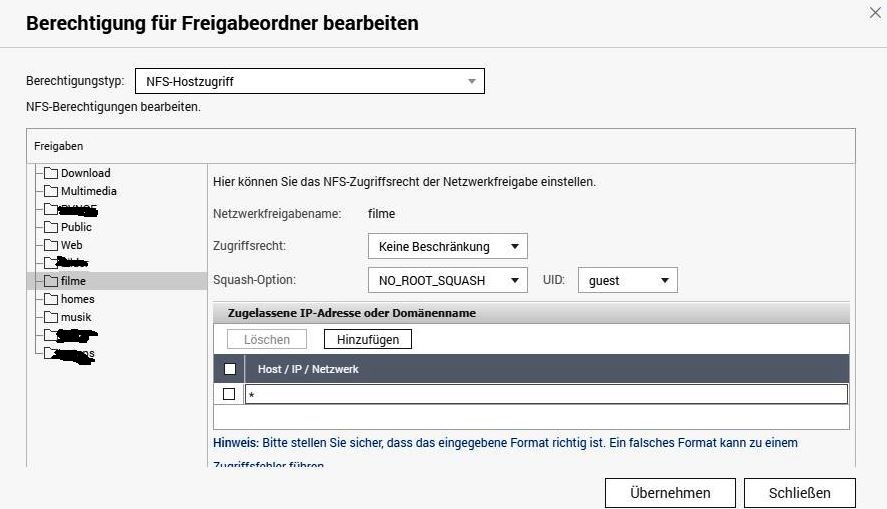Image resolution: width=887 pixels, height=509 pixels.
Task: Open the Berechtigungstyp dropdown
Action: pos(309,81)
